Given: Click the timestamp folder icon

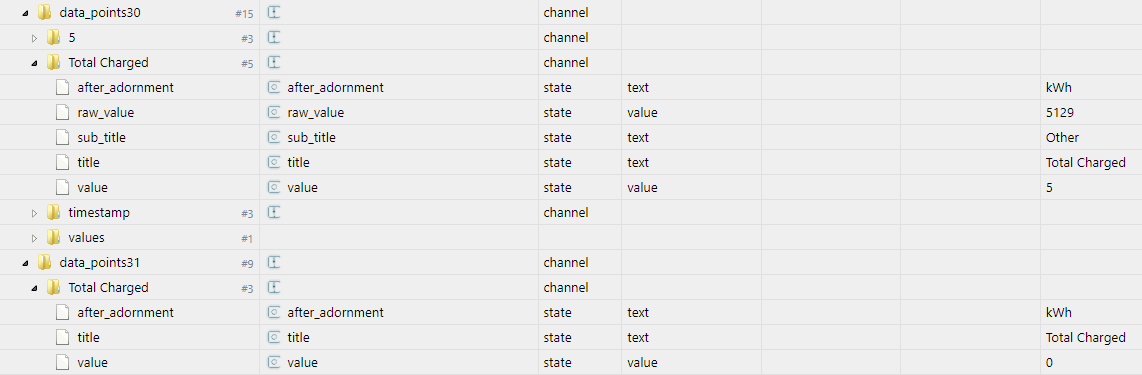Looking at the screenshot, I should [x=53, y=213].
